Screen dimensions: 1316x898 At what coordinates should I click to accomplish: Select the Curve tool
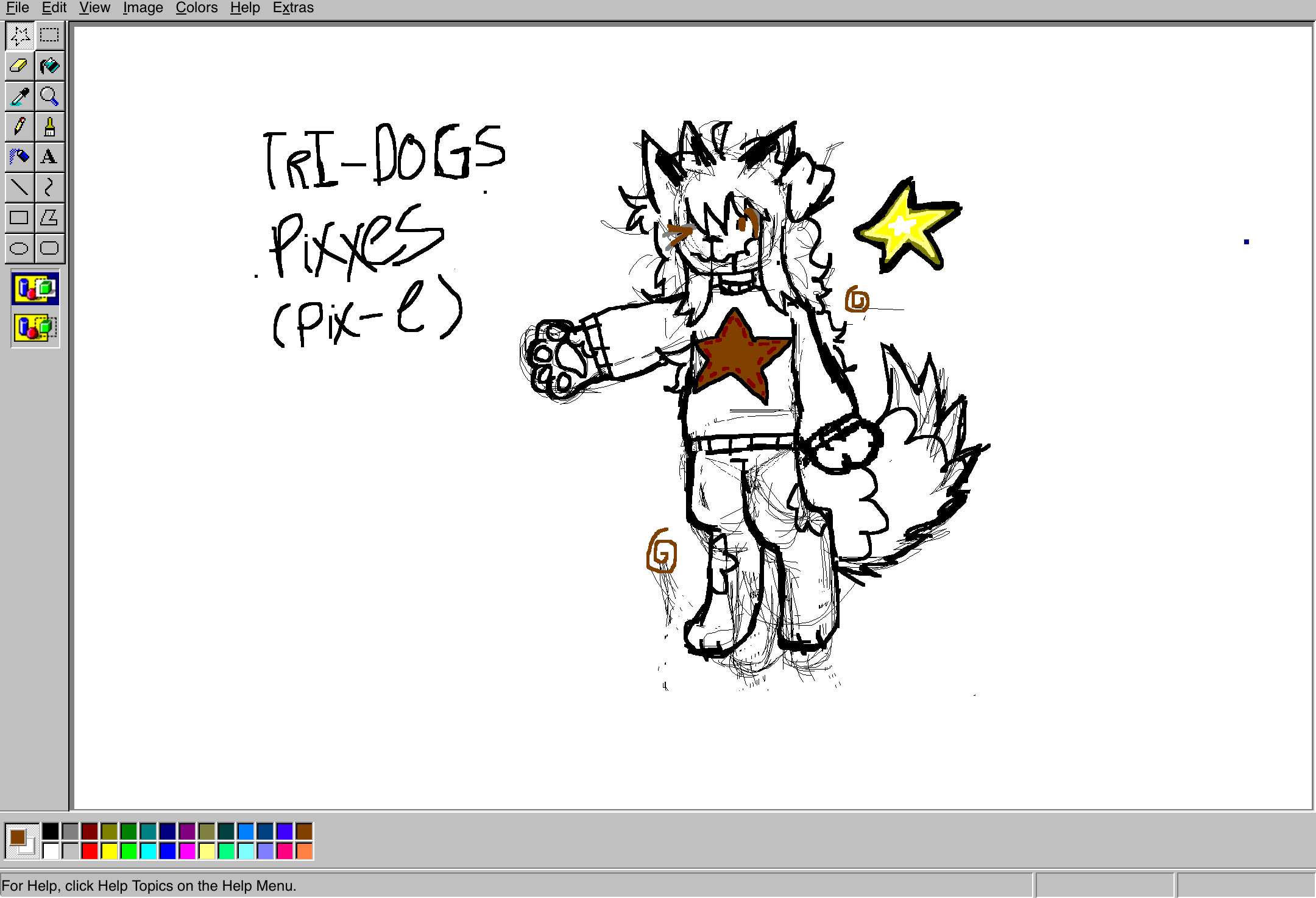pos(49,187)
